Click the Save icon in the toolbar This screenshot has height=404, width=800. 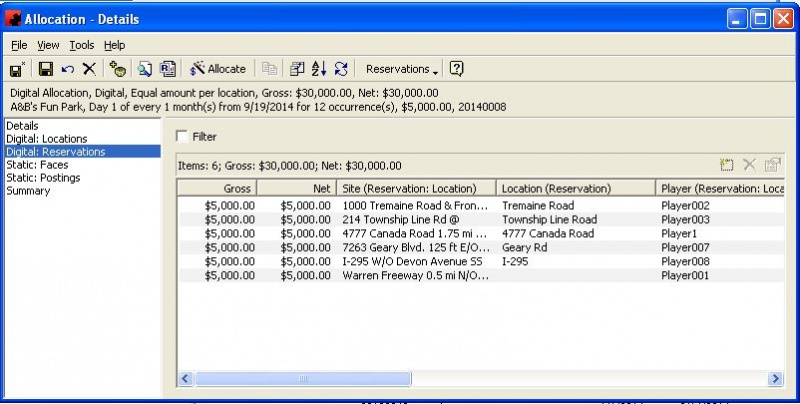click(x=45, y=69)
